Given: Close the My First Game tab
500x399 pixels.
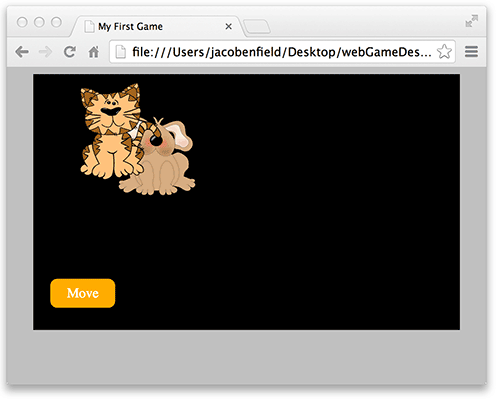Looking at the screenshot, I should coord(228,26).
